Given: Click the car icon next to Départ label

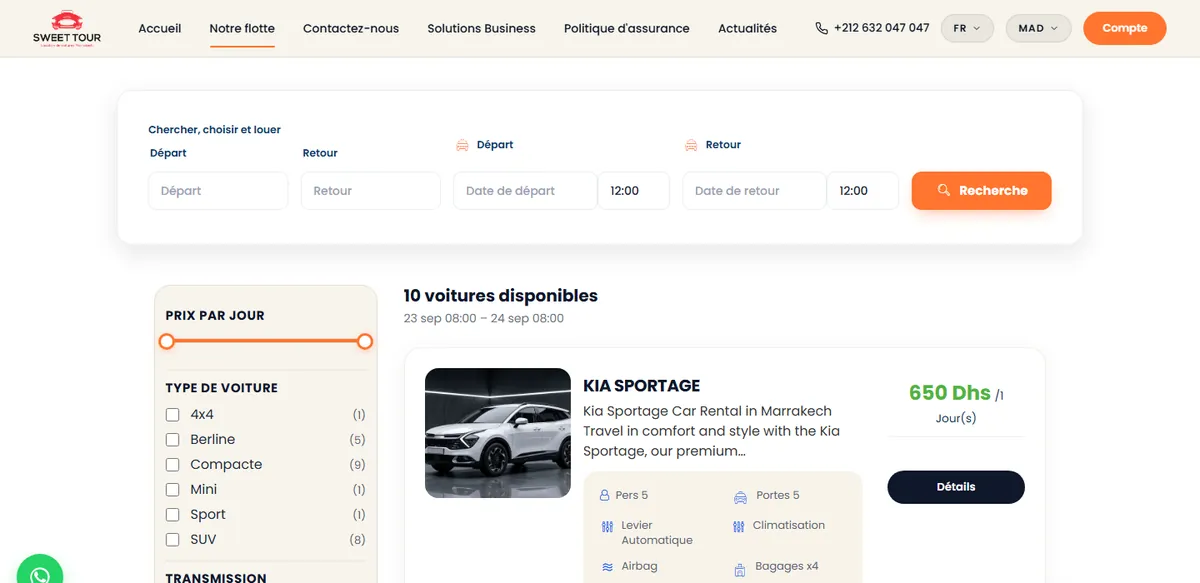Looking at the screenshot, I should pyautogui.click(x=462, y=145).
